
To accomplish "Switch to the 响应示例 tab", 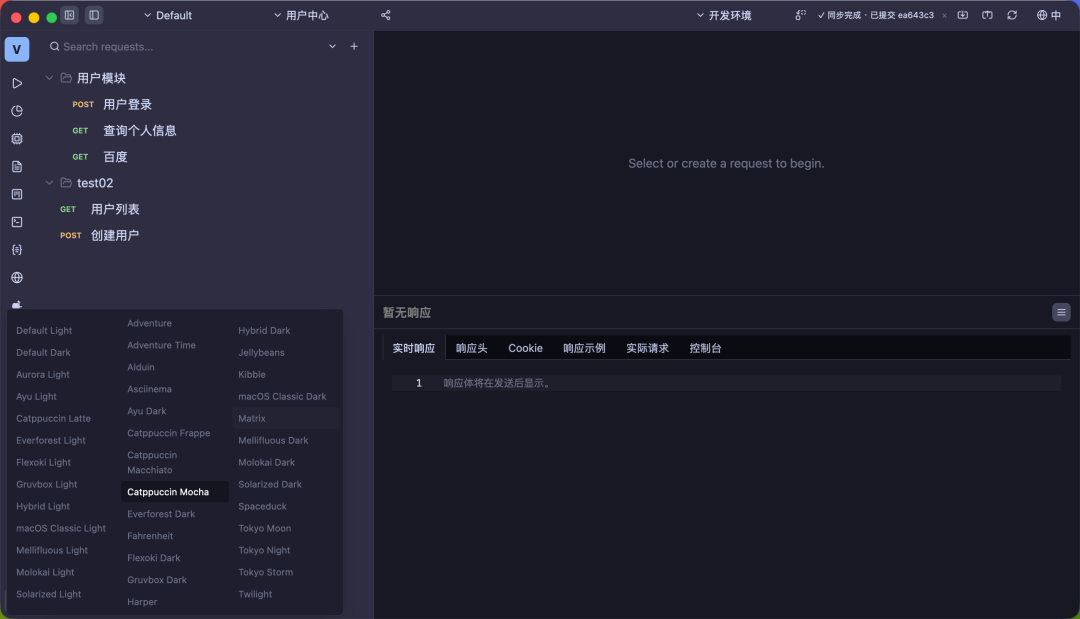I will click(x=584, y=348).
